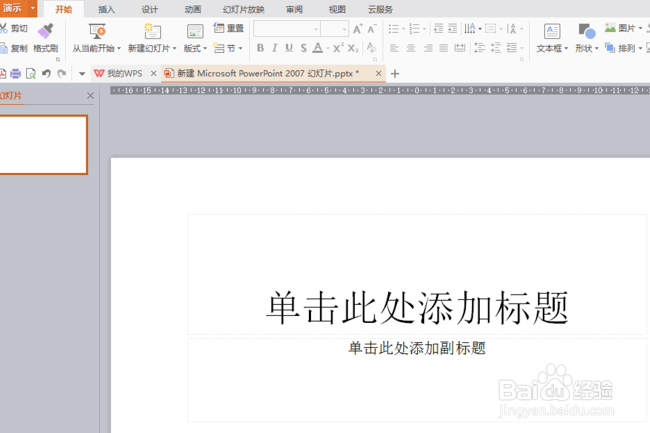Image resolution: width=650 pixels, height=433 pixels.
Task: Switch to the 插入 (Insert) tab
Action: coord(107,9)
